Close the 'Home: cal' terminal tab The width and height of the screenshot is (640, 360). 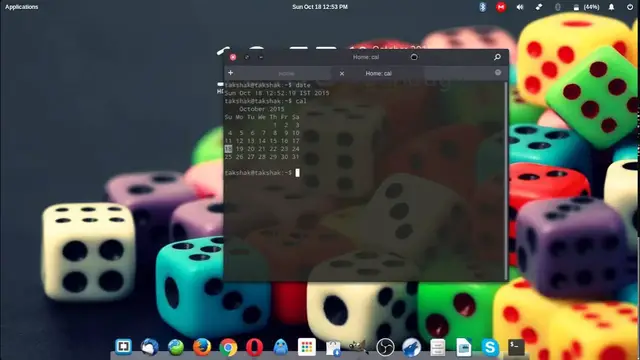pyautogui.click(x=342, y=73)
